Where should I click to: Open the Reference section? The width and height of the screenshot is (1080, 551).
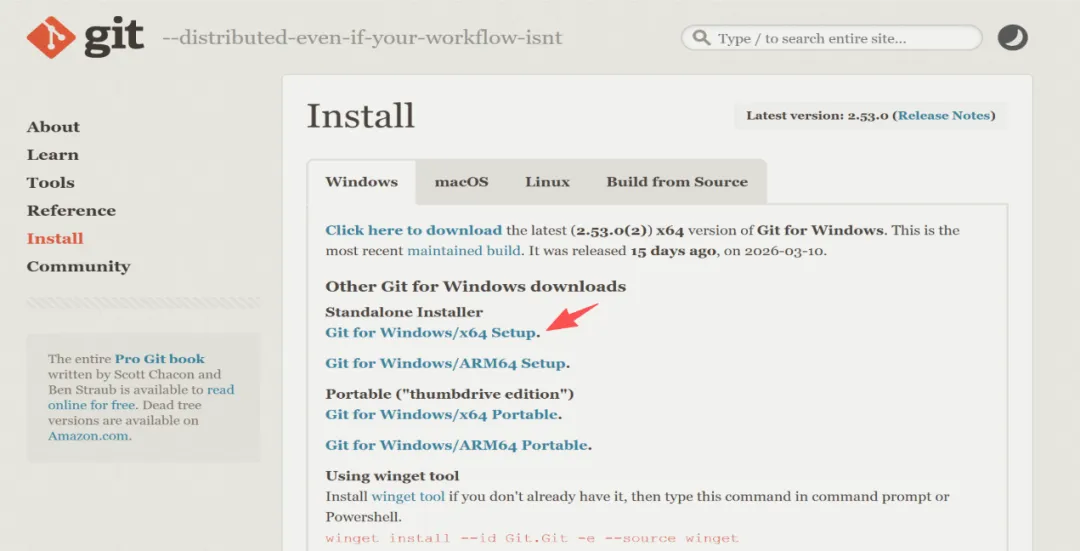point(71,211)
